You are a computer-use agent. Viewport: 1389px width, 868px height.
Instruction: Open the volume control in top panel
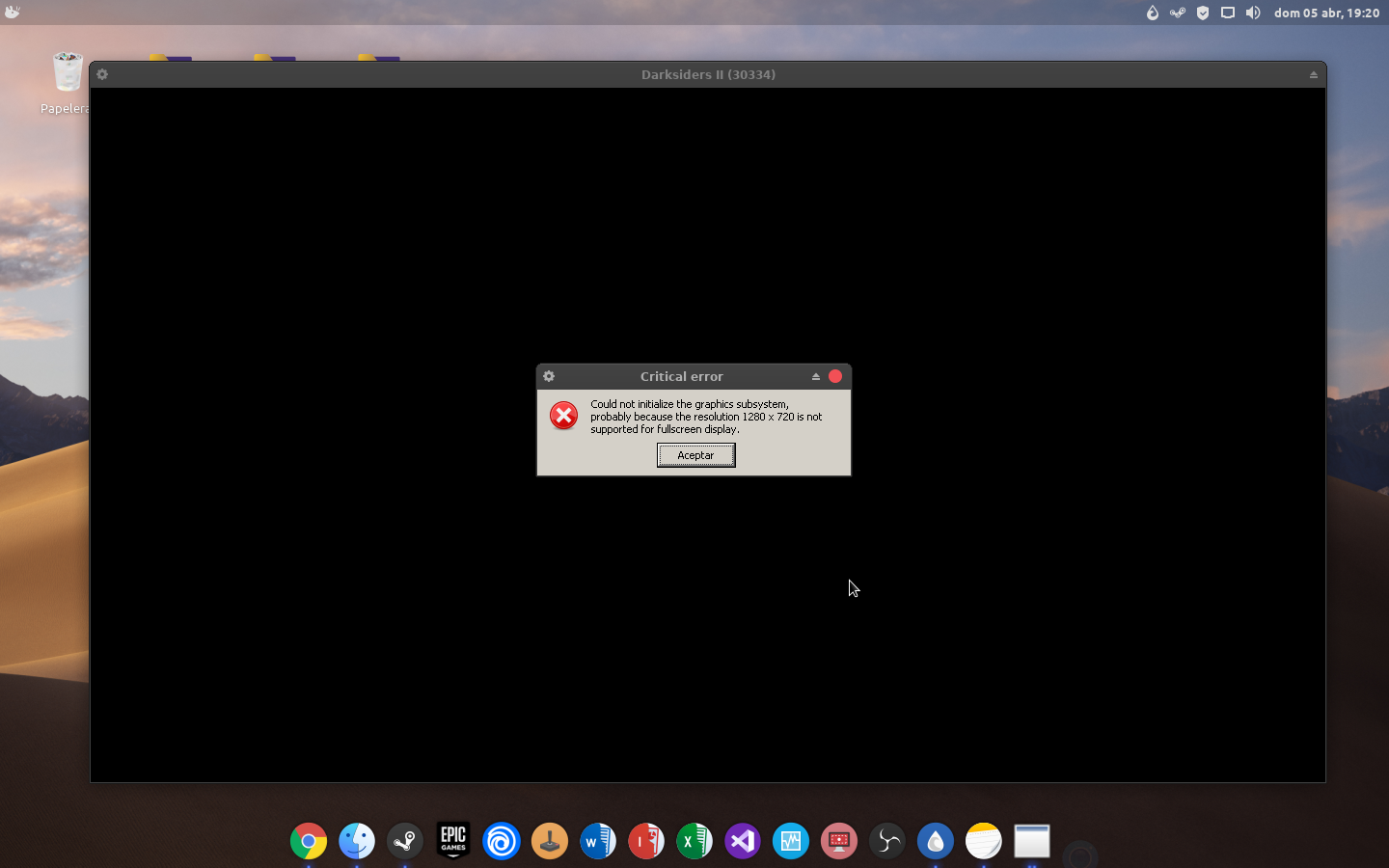pos(1253,13)
